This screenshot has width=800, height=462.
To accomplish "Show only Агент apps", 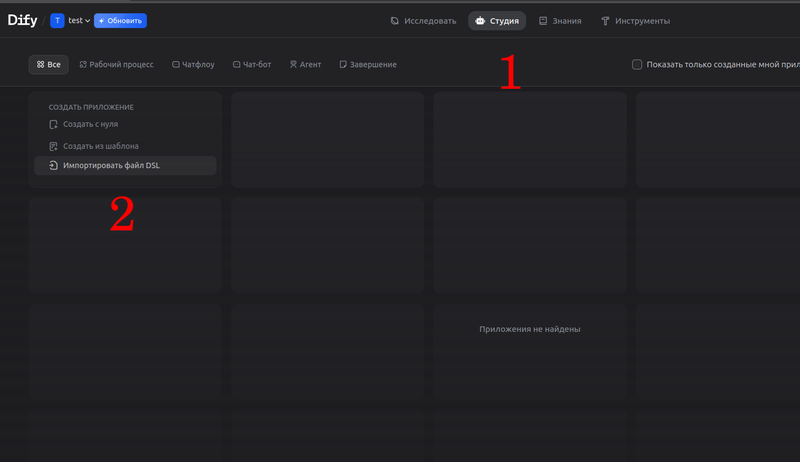I will [x=305, y=64].
